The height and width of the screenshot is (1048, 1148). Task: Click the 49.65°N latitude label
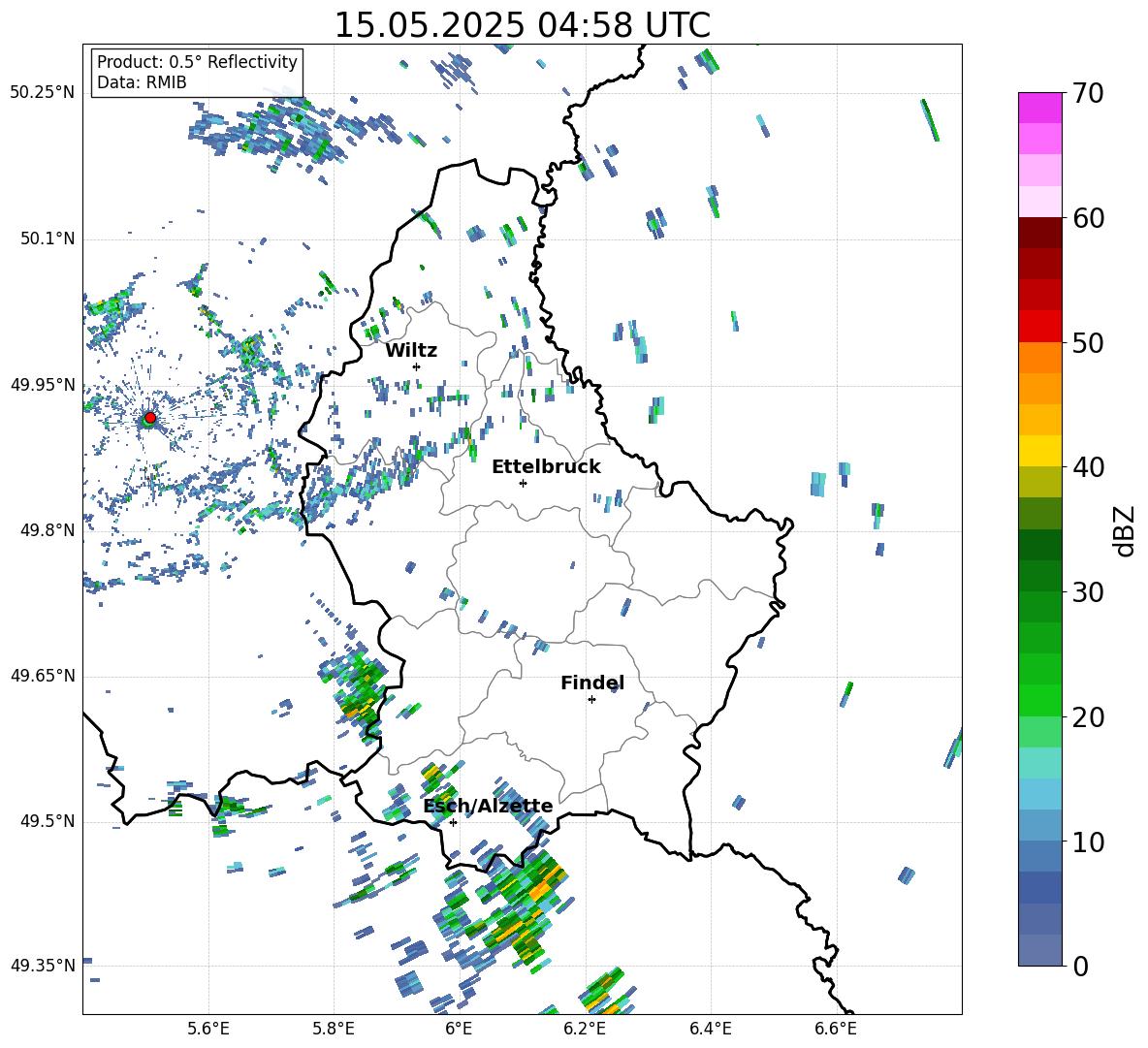click(x=43, y=676)
